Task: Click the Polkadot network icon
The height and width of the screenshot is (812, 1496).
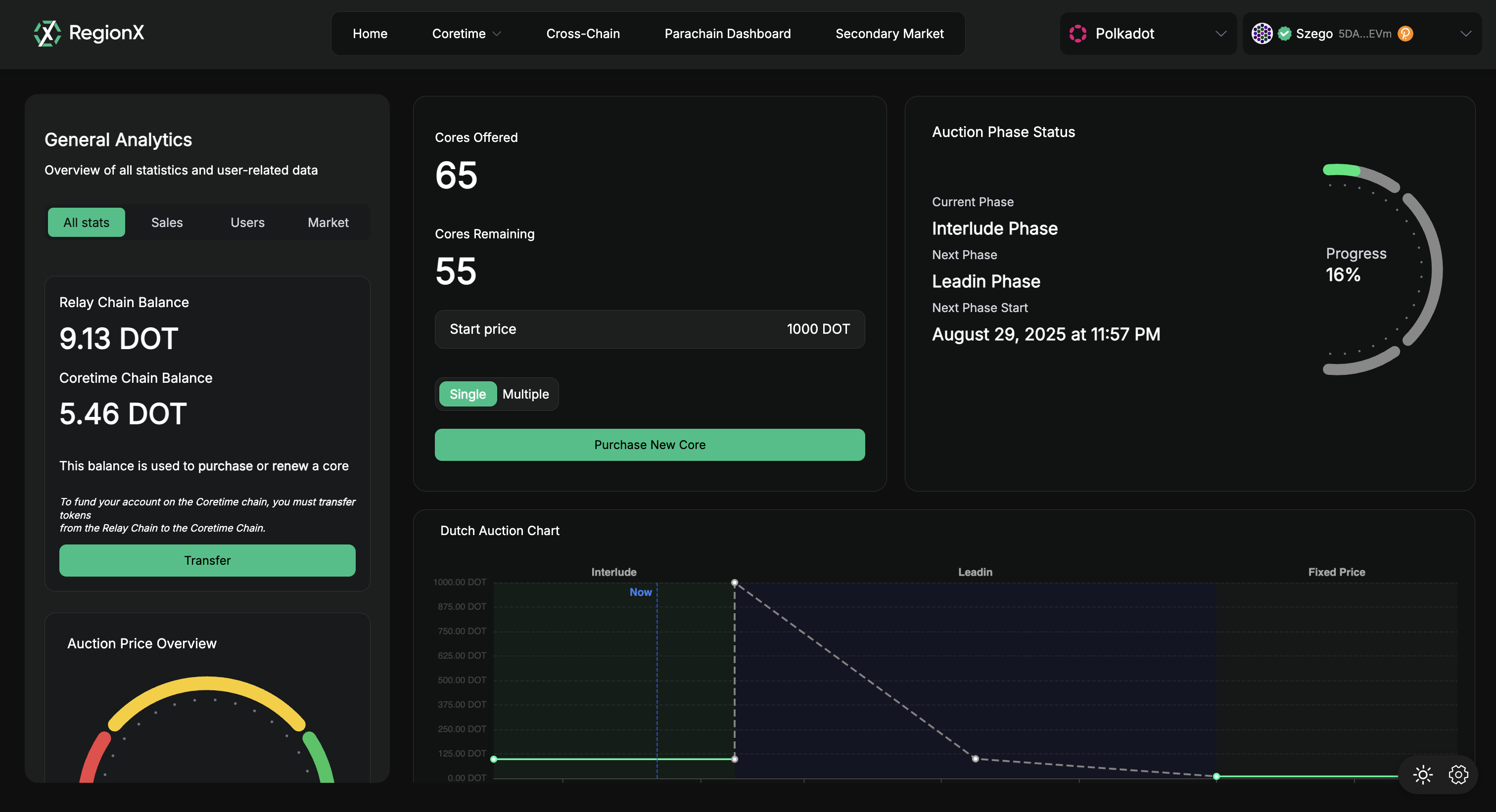Action: (1077, 33)
